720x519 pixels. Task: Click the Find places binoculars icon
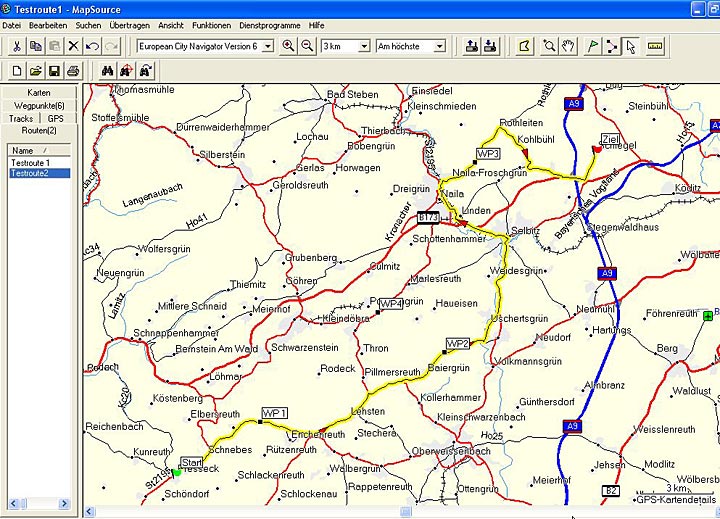tap(108, 71)
